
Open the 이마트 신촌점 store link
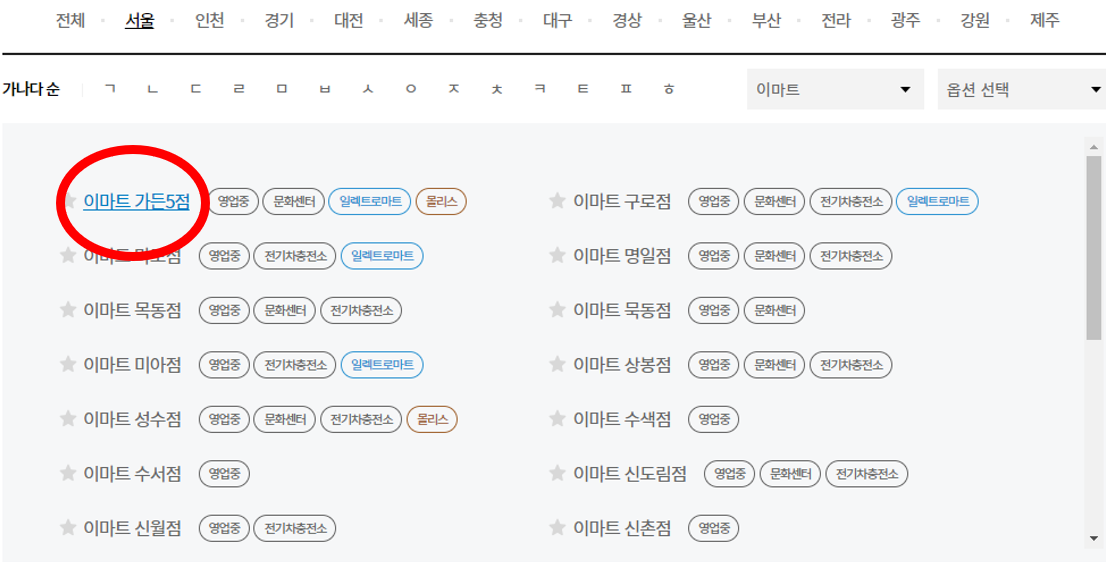[x=622, y=528]
